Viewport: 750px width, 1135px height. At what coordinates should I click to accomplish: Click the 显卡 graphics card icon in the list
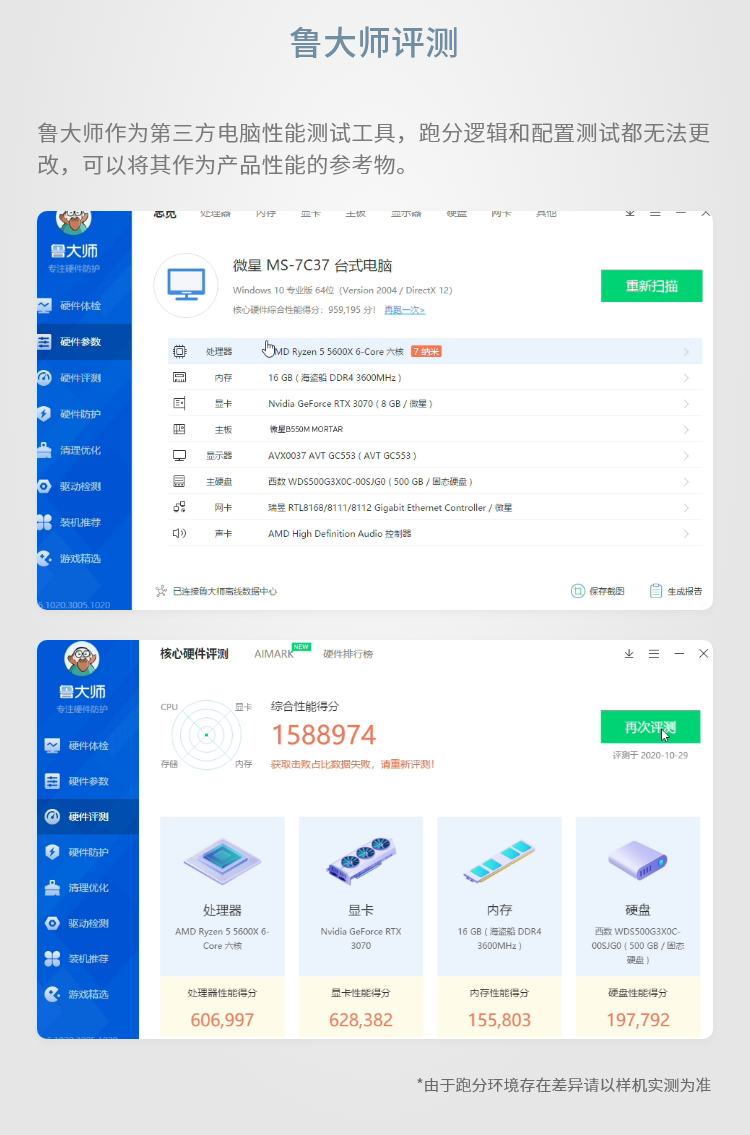[x=180, y=403]
